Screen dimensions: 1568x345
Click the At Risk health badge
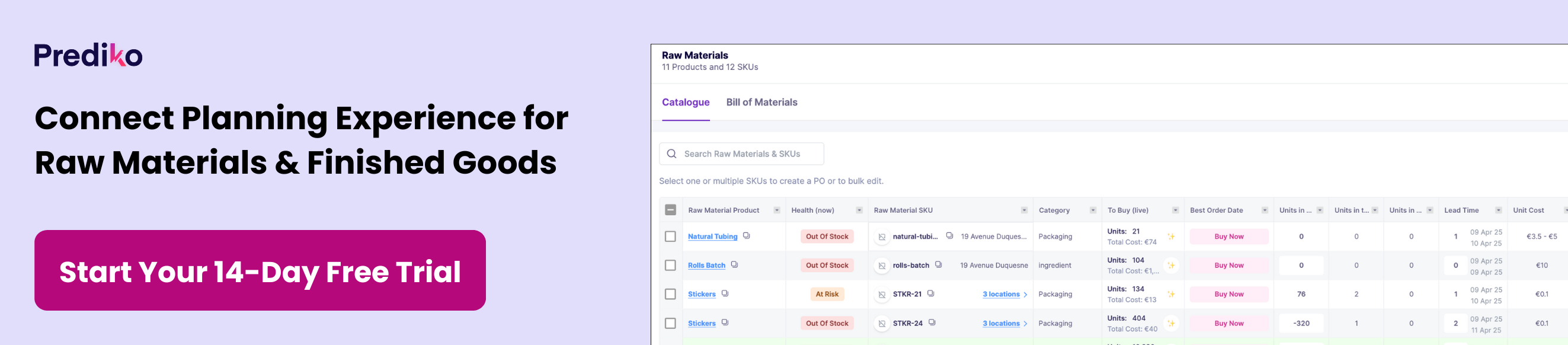click(827, 294)
